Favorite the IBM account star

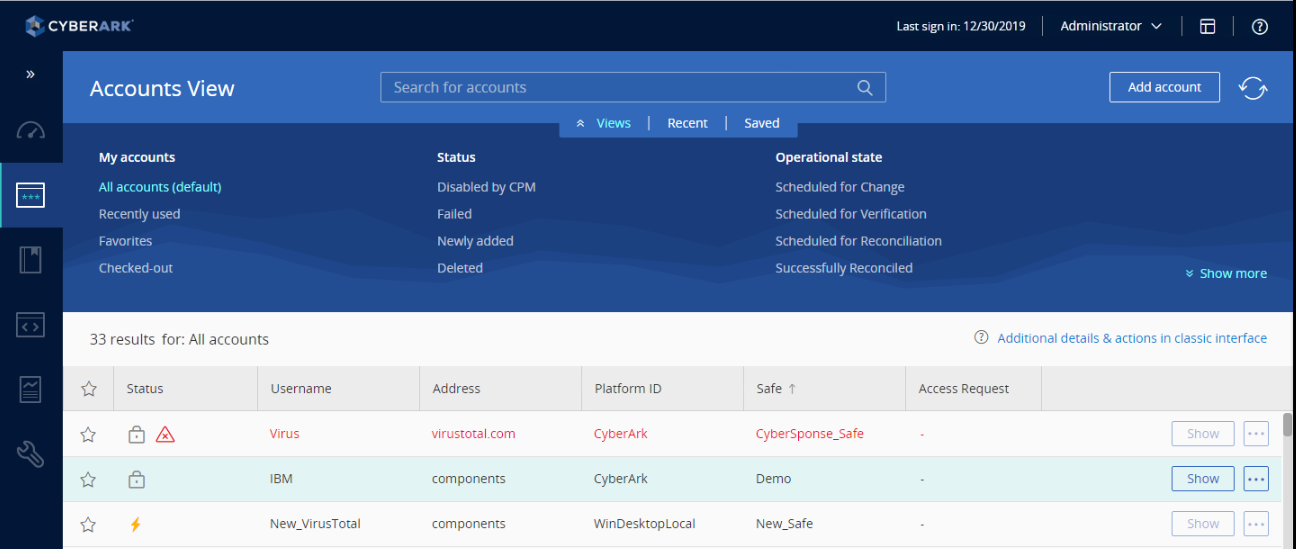coord(89,479)
